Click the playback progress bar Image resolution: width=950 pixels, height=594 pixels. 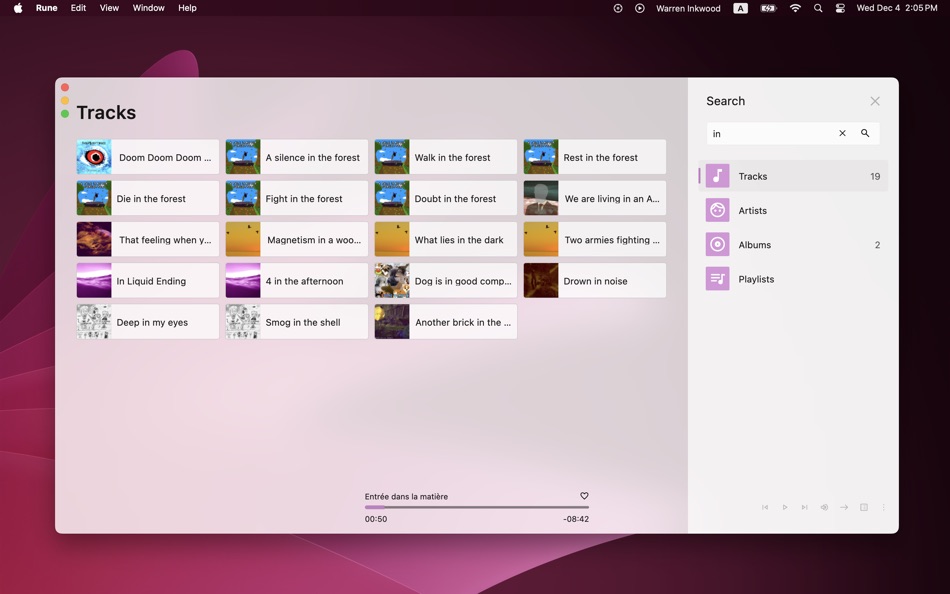477,506
